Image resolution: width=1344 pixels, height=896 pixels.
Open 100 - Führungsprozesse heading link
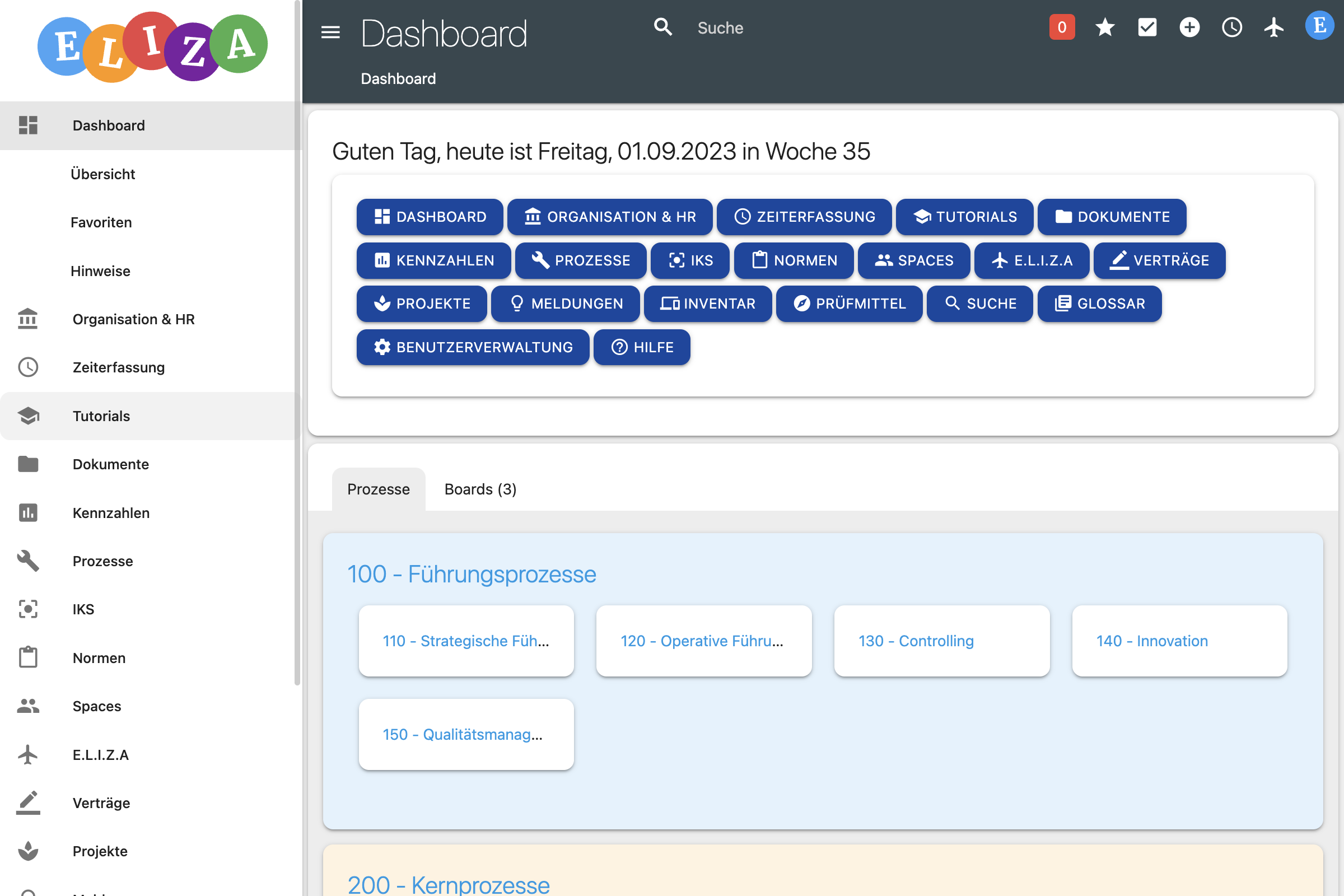(x=472, y=575)
